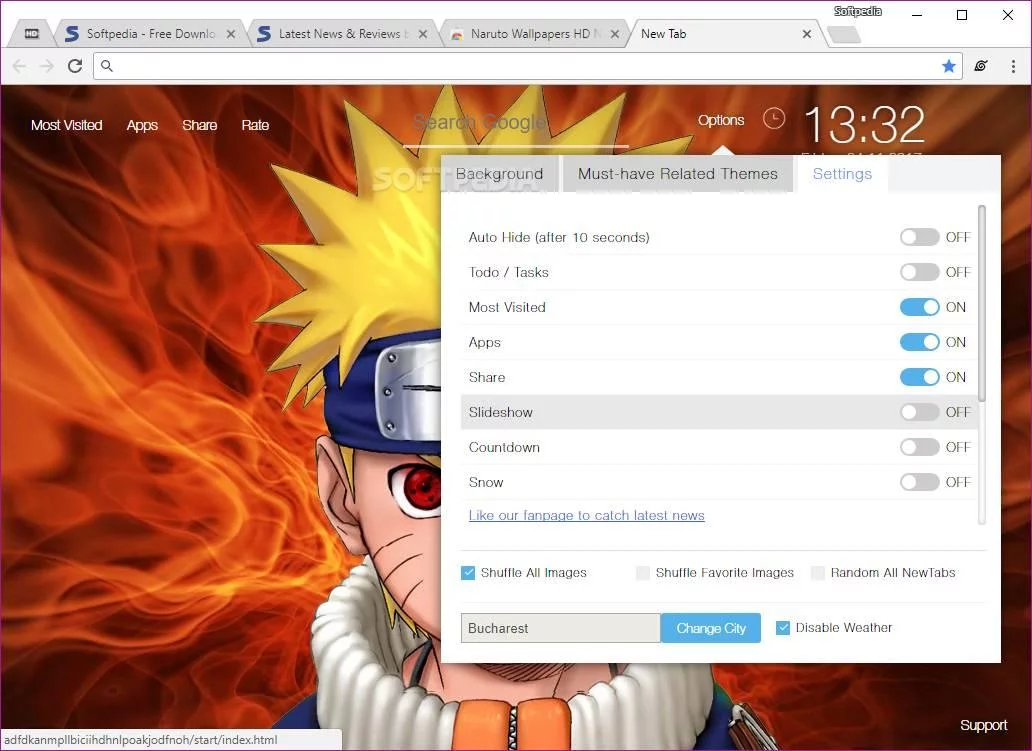Switch to Latest News & Reviews browser tab
The width and height of the screenshot is (1032, 751).
tap(343, 34)
